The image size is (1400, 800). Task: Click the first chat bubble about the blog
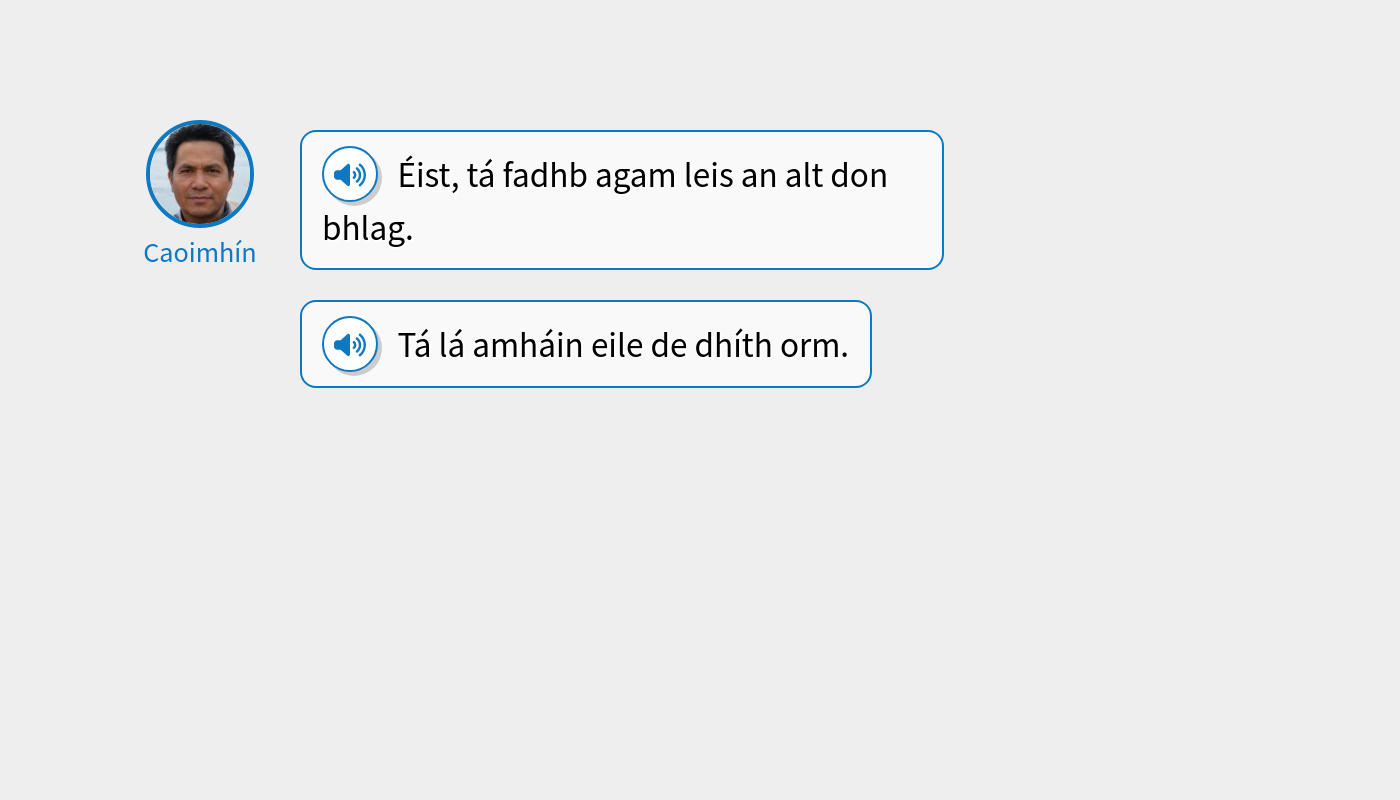pos(620,199)
